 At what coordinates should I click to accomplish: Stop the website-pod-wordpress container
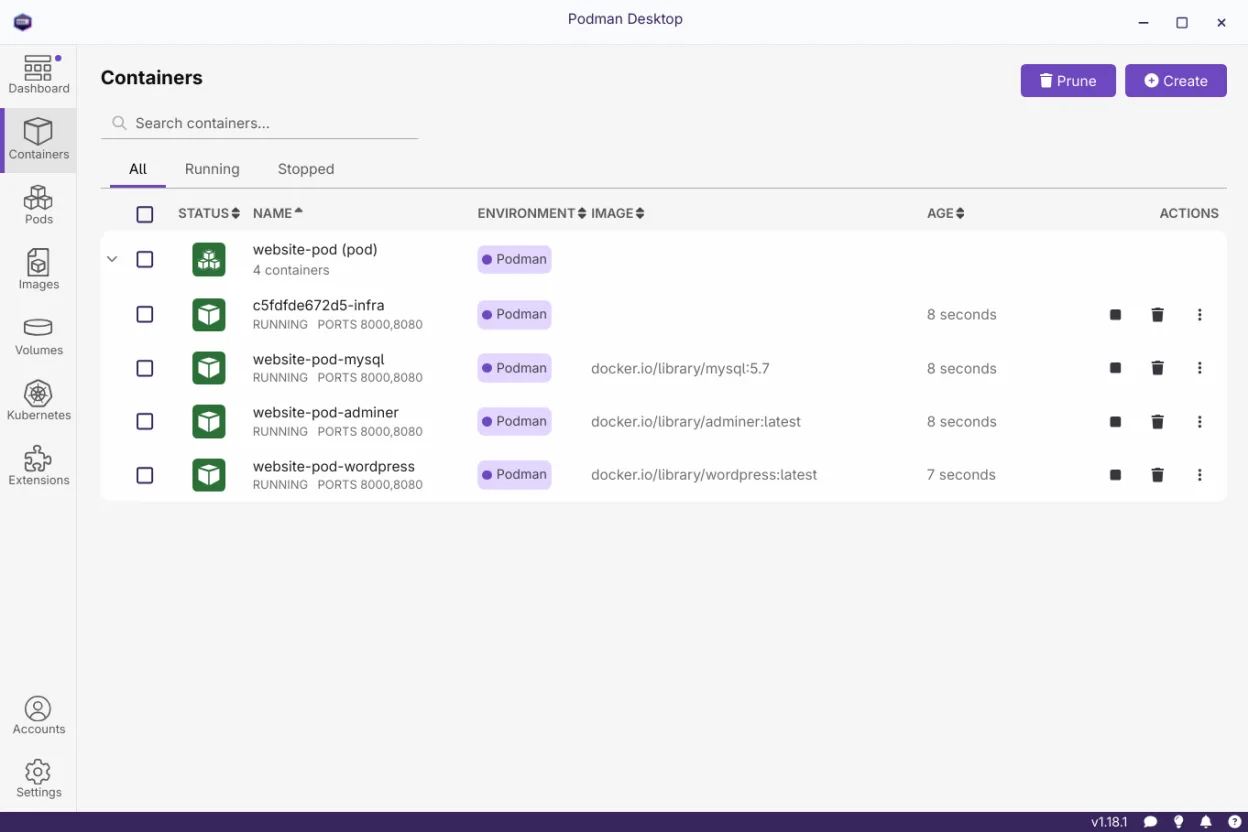[1115, 475]
